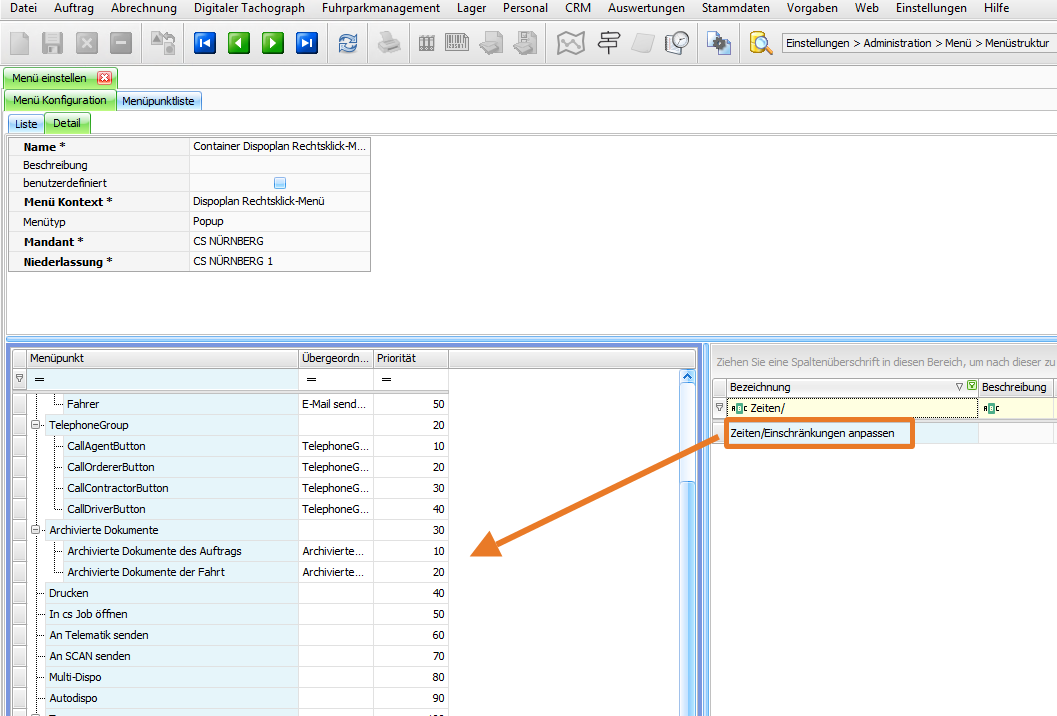
Task: Go to the next record with green arrow
Action: pos(273,43)
